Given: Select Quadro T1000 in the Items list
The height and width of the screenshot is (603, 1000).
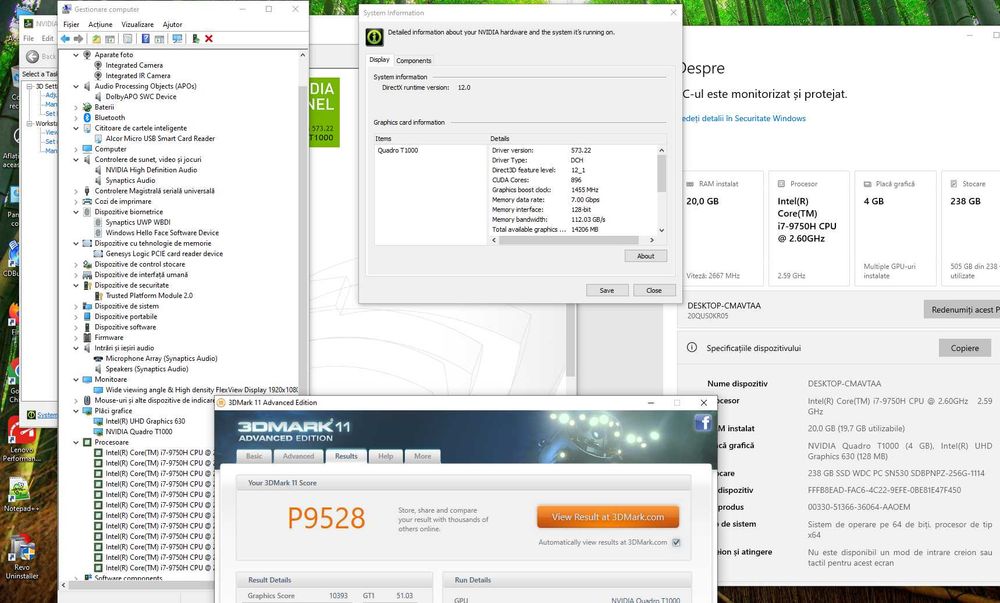Looking at the screenshot, I should pos(397,150).
